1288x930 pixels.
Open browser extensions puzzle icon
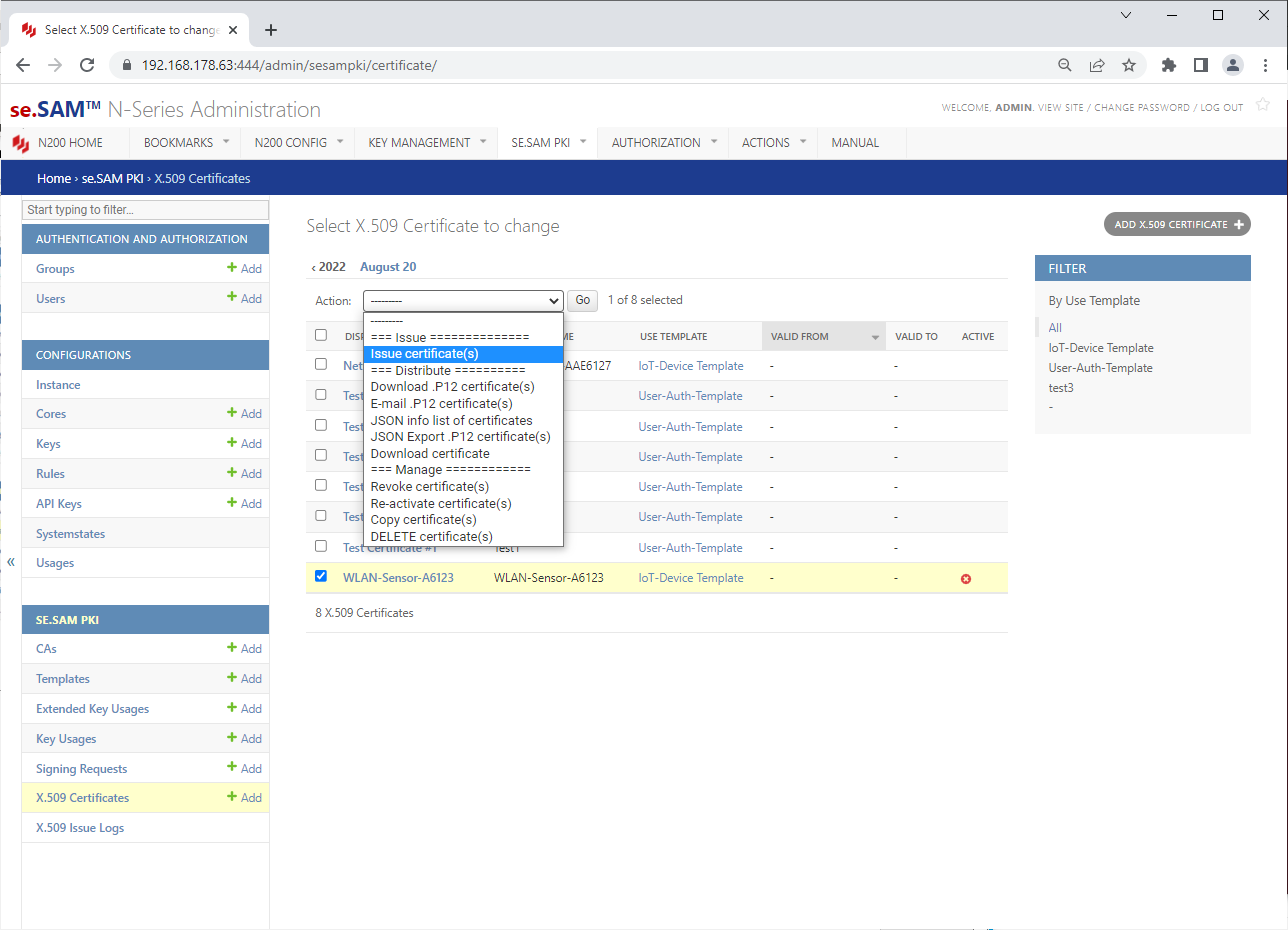1169,65
